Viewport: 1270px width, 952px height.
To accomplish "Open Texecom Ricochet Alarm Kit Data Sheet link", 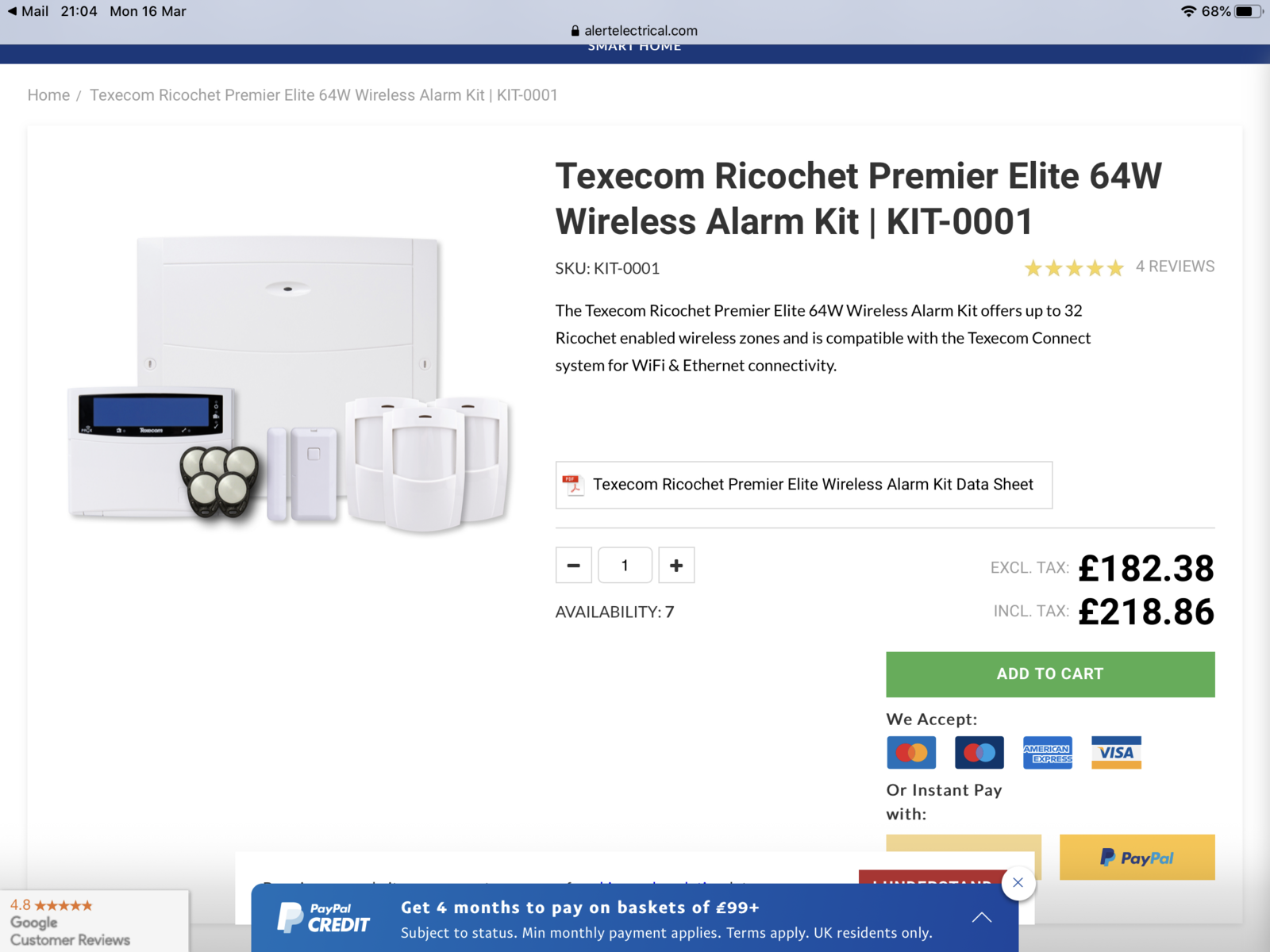I will tap(813, 485).
